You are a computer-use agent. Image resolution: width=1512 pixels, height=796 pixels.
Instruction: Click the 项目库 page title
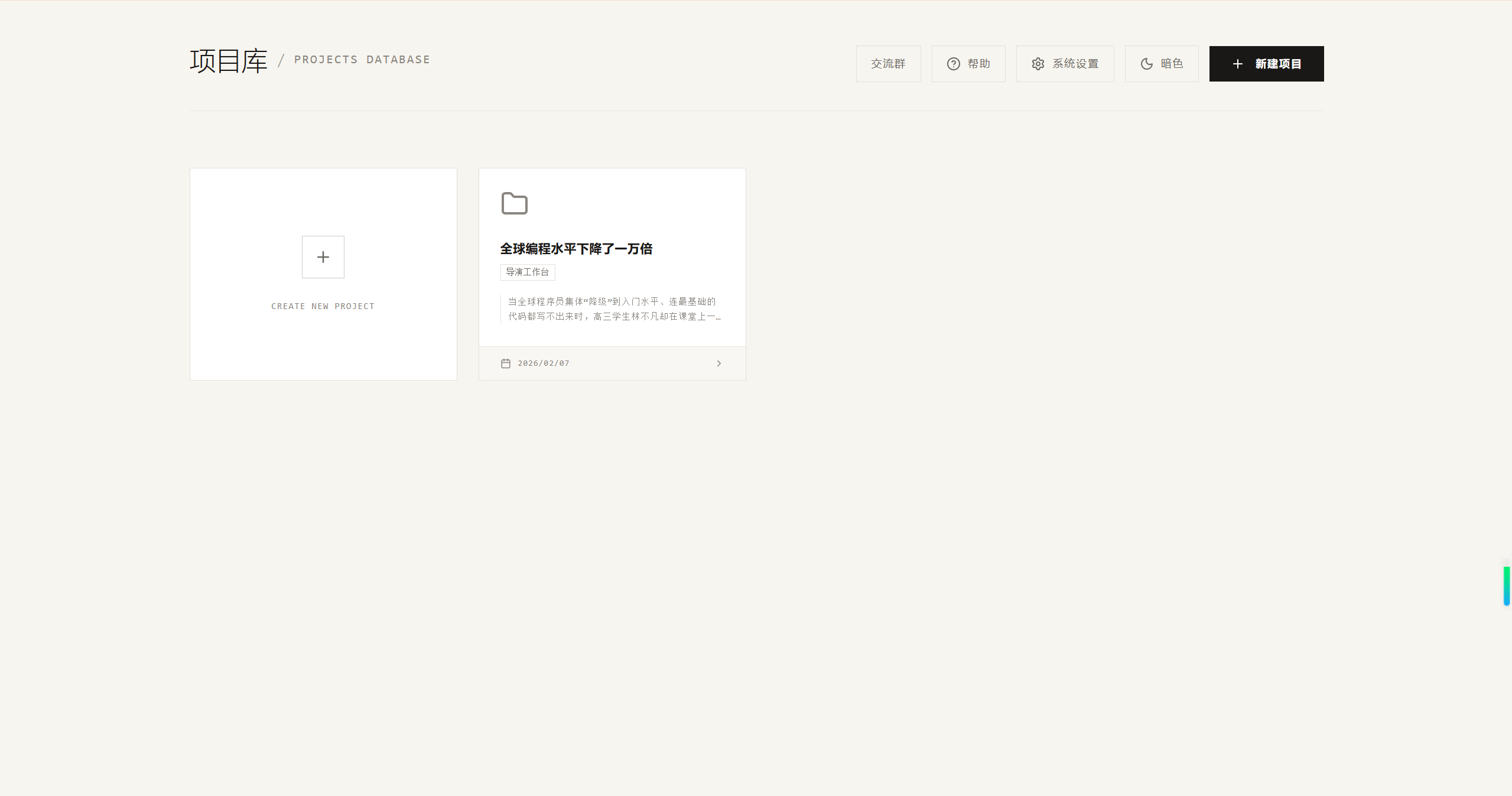[229, 61]
